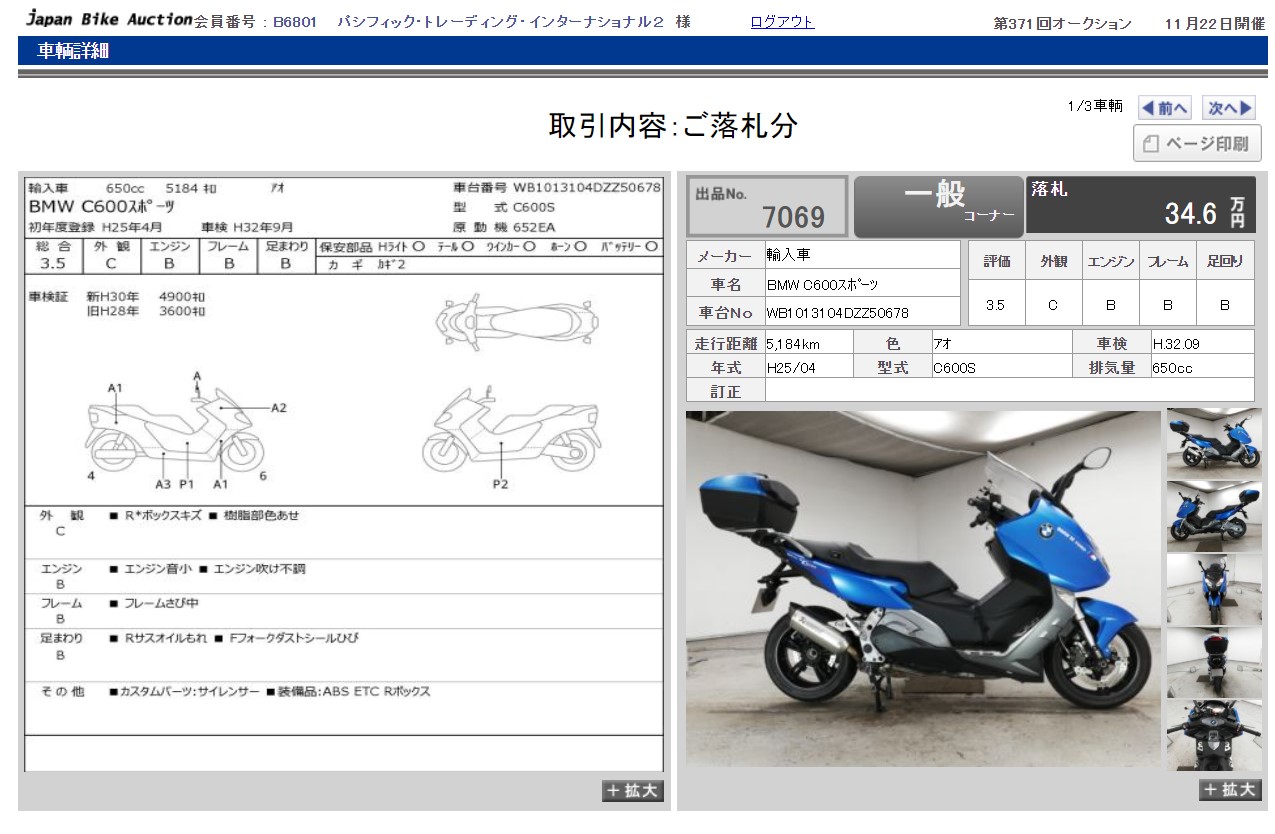Click the mileage value 5,184km
1275x834 pixels.
point(808,343)
